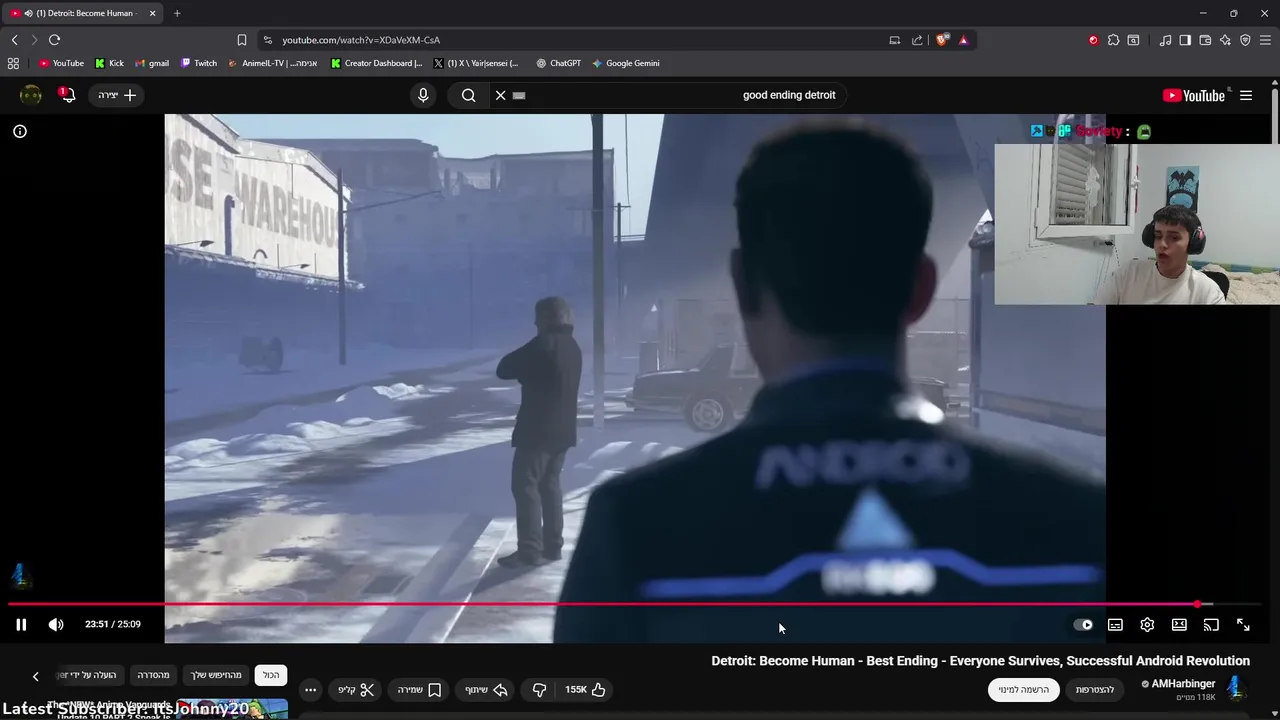Open the Google Gemini bookmark
This screenshot has height=720, width=1280.
pos(625,63)
